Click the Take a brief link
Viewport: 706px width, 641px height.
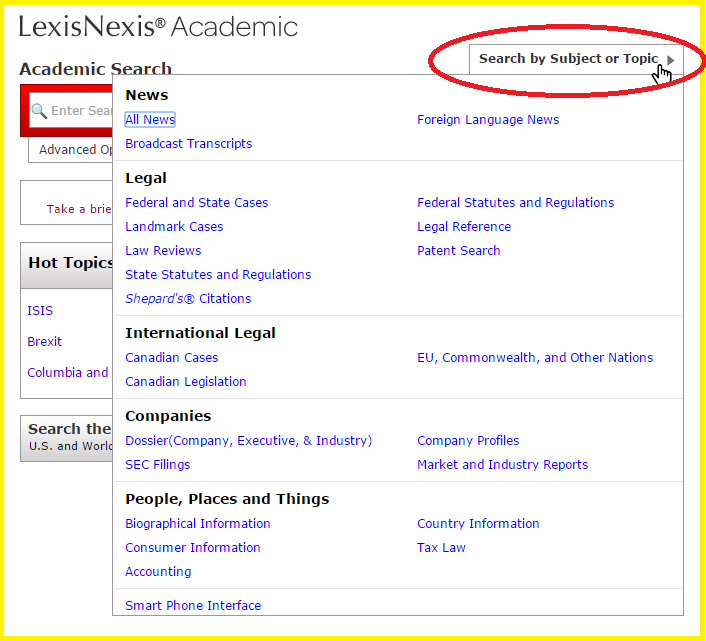(79, 209)
